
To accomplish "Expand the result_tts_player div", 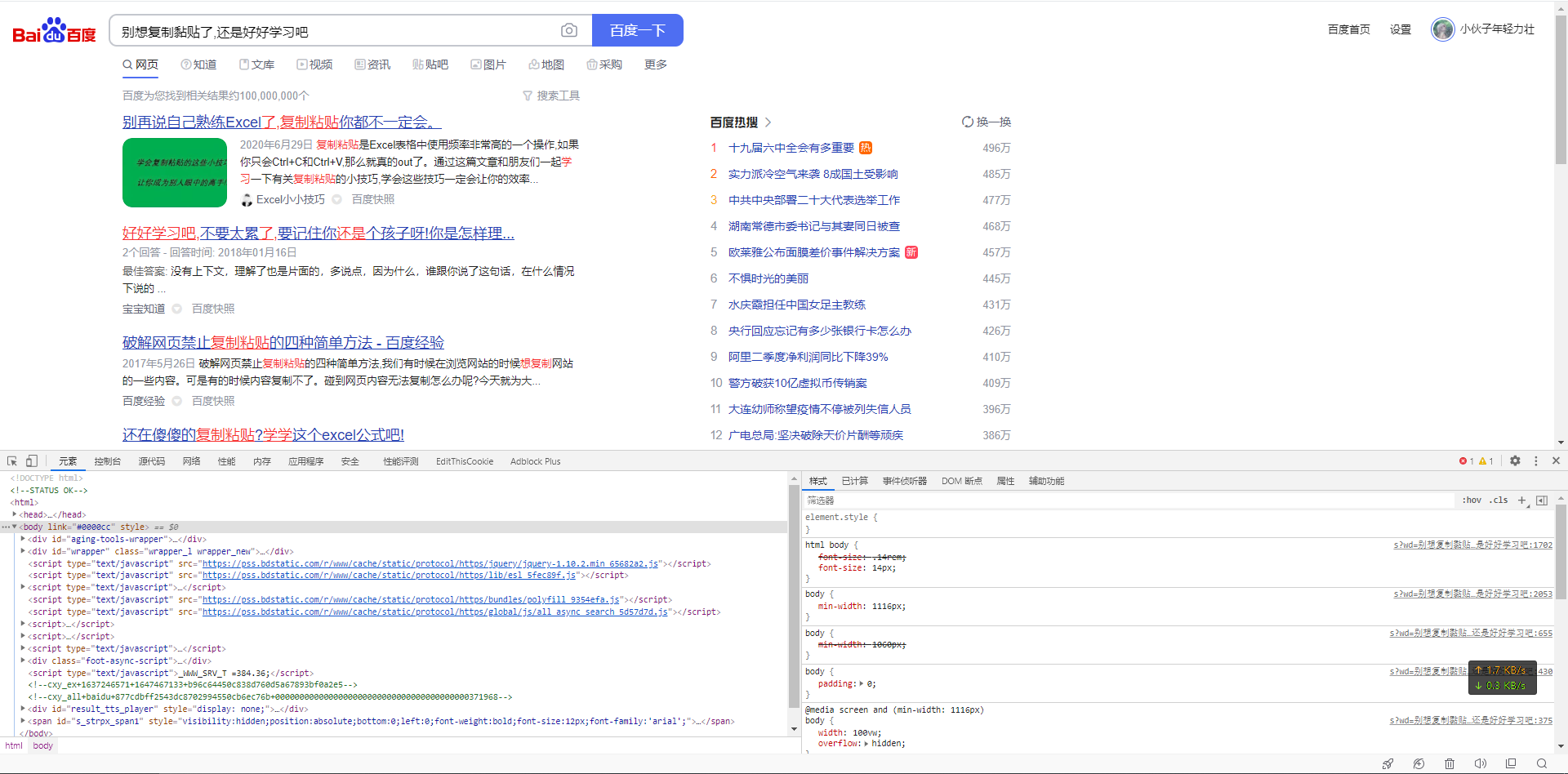I will [x=23, y=709].
